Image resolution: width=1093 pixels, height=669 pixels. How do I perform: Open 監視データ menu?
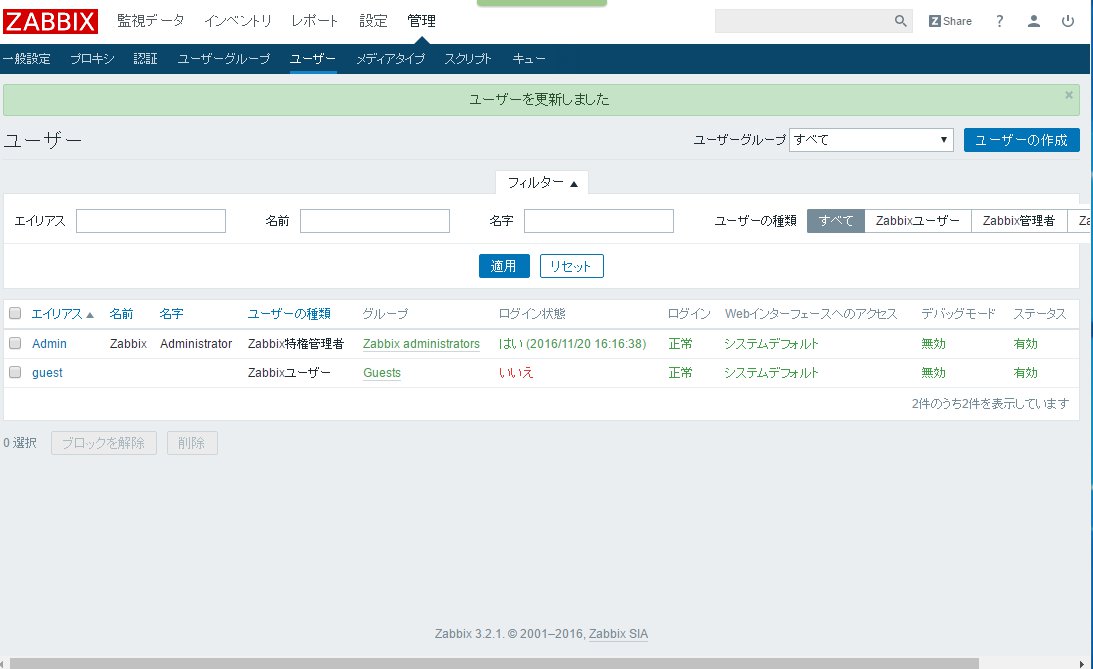[151, 21]
